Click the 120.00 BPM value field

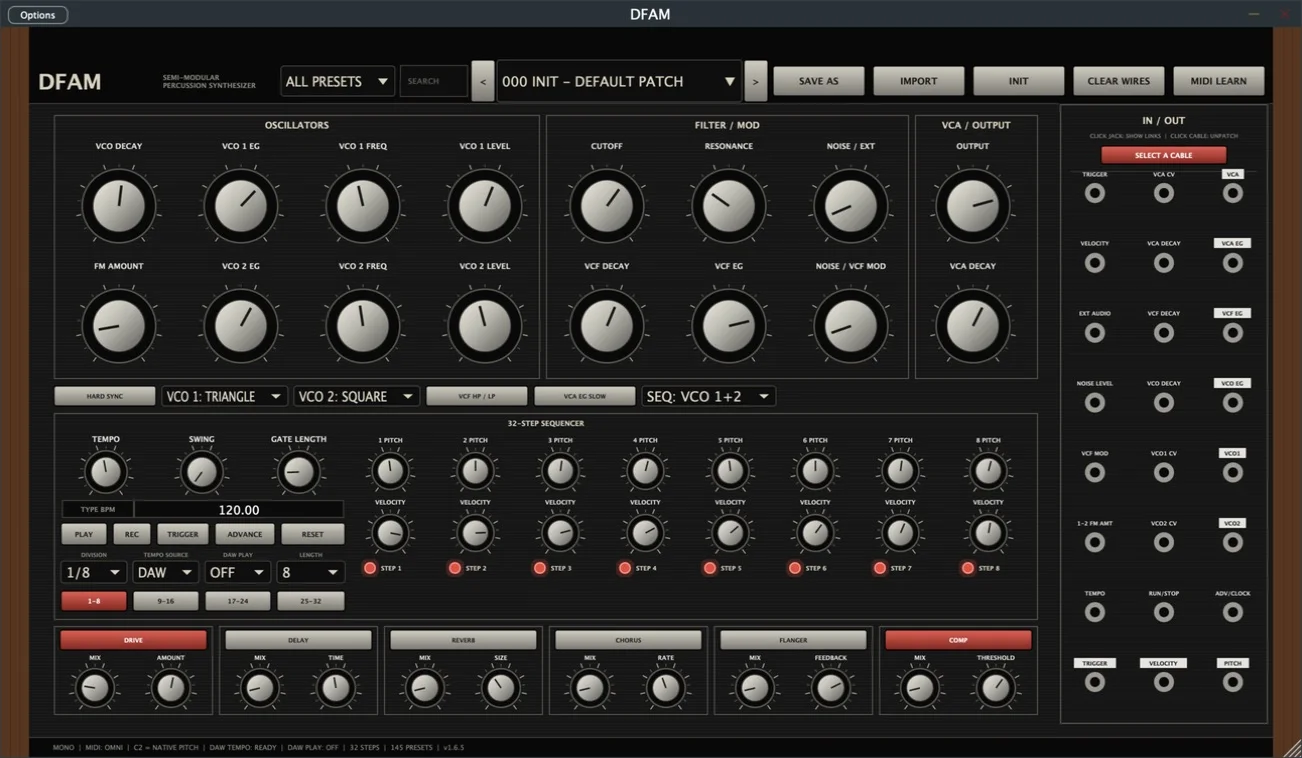pyautogui.click(x=239, y=510)
